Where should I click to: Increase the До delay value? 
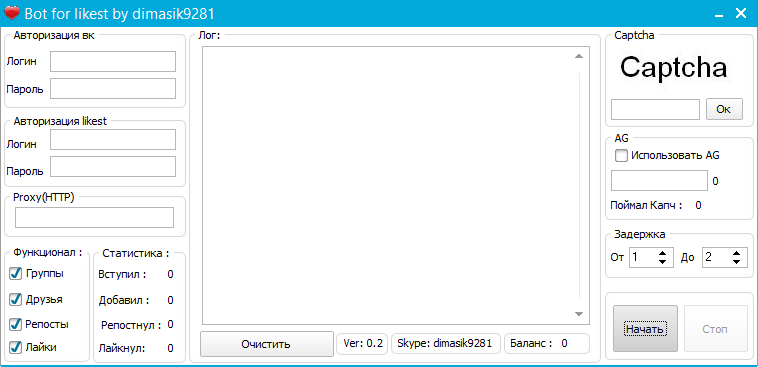pos(736,252)
